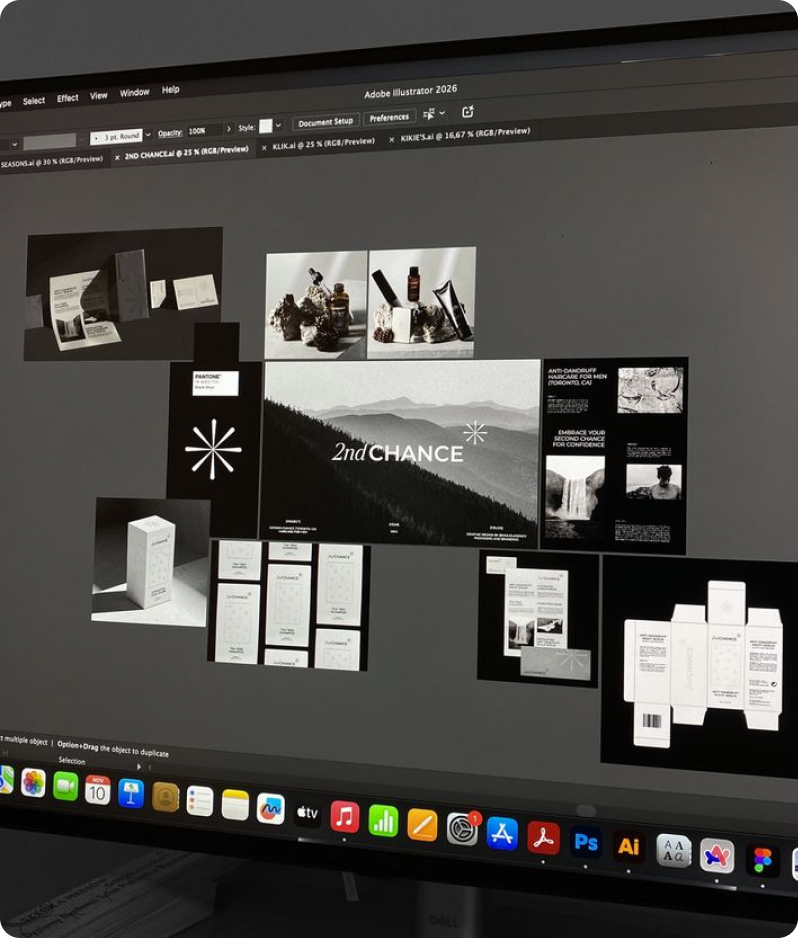Open Font Book from the Dock
Screen dimensions: 798x938
pyautogui.click(x=674, y=851)
